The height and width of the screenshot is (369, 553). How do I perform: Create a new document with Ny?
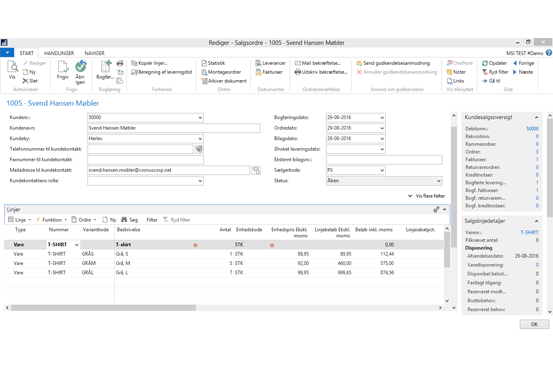coord(30,72)
